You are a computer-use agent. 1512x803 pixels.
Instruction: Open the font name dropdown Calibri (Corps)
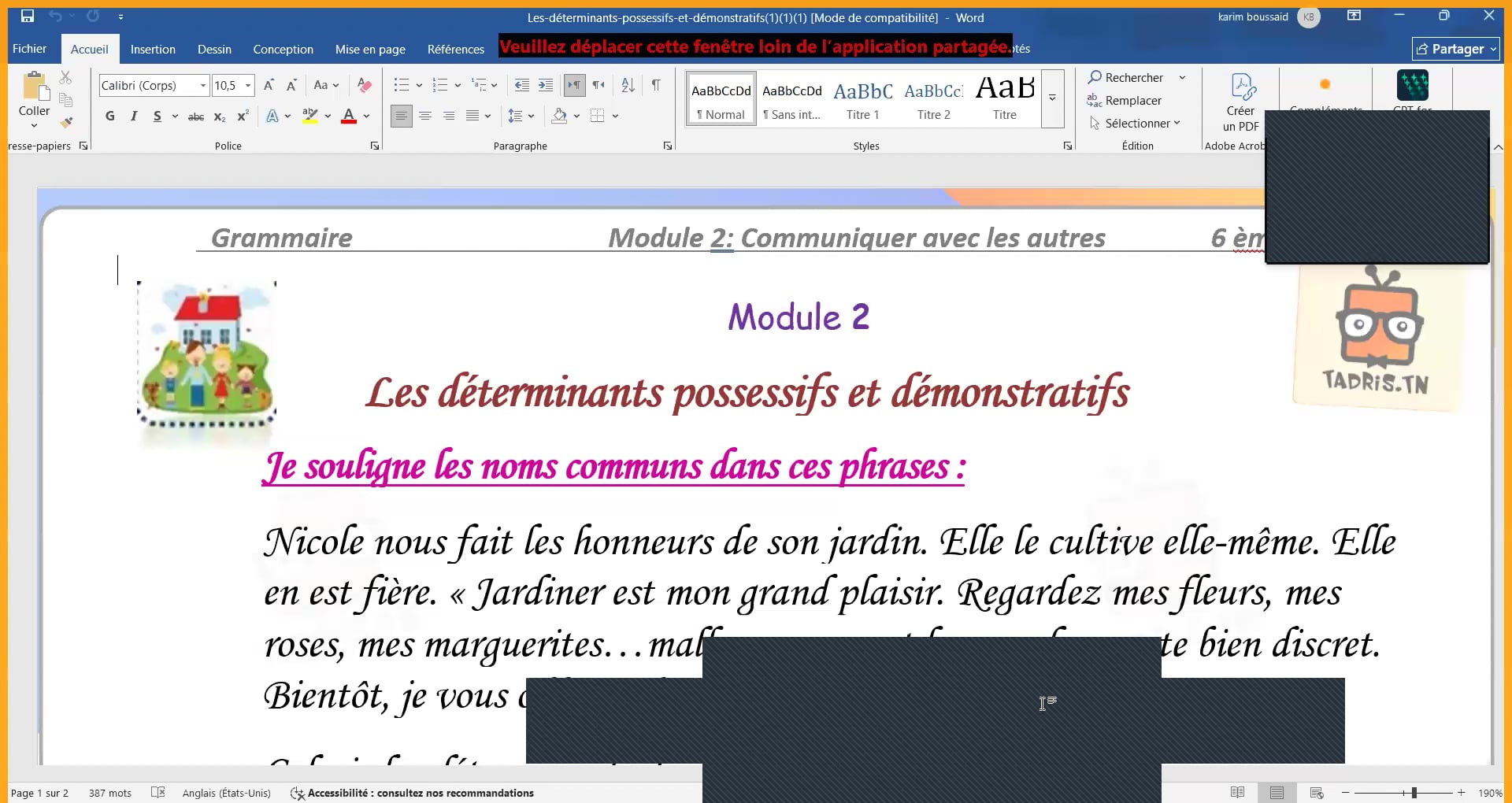(203, 85)
